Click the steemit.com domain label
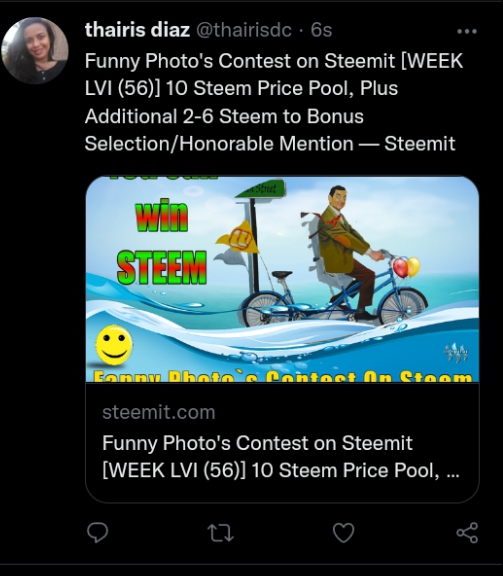 coord(159,413)
